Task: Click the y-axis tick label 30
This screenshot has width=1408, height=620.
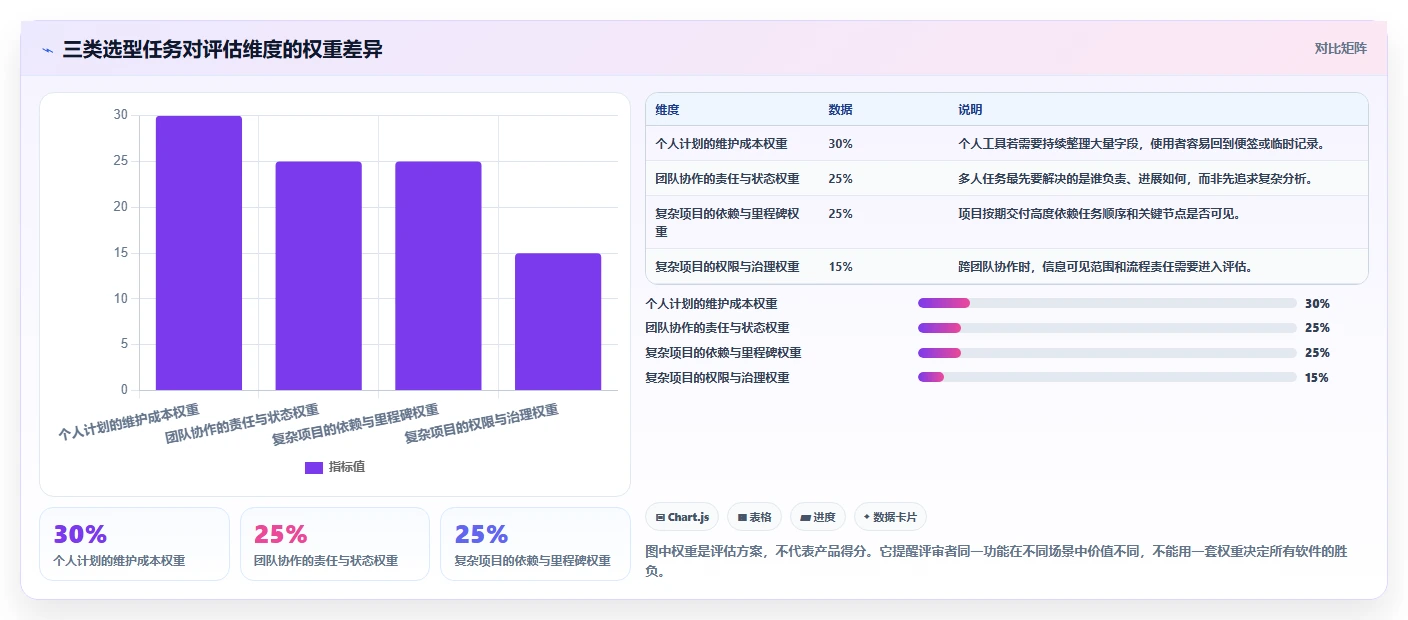Action: pyautogui.click(x=120, y=115)
